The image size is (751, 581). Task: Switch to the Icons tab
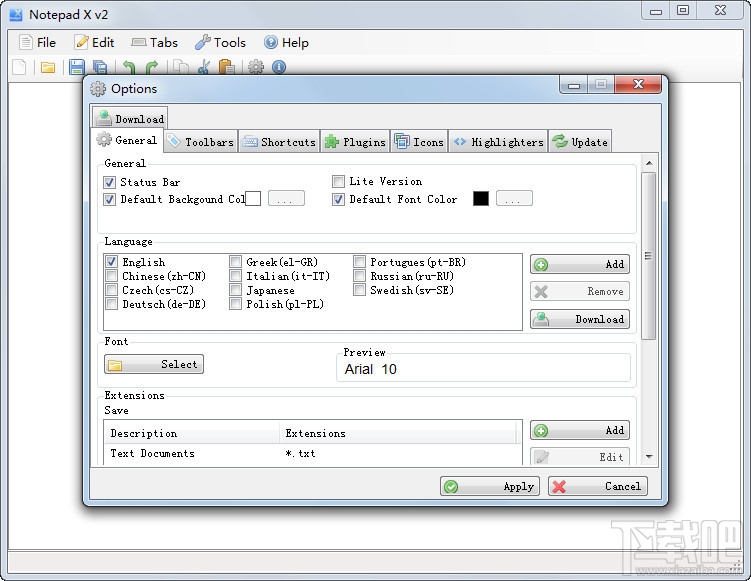(x=419, y=142)
